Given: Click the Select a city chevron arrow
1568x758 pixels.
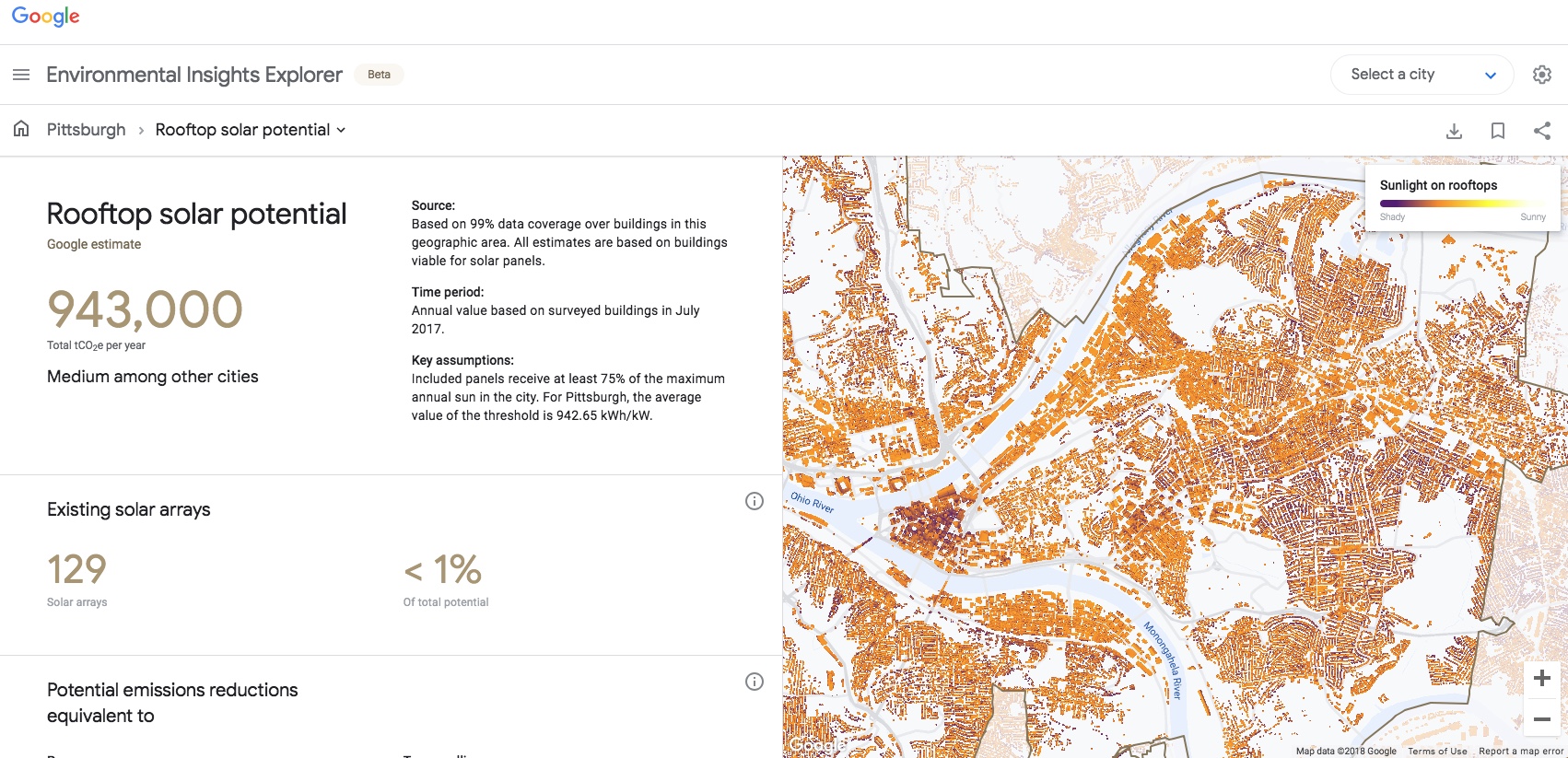Looking at the screenshot, I should (1491, 76).
